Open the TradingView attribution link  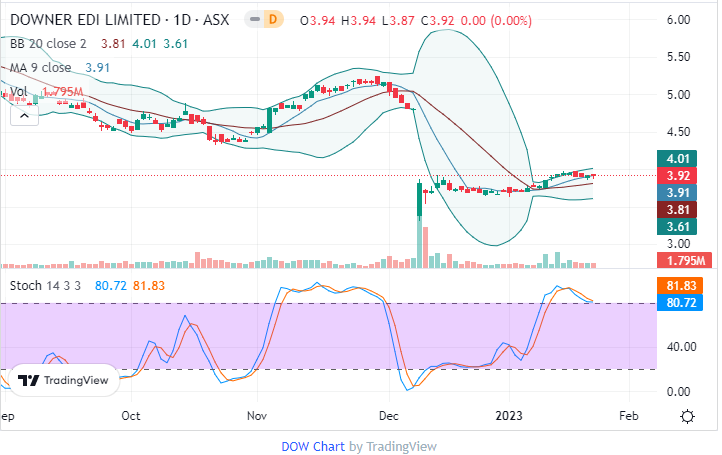(401, 447)
